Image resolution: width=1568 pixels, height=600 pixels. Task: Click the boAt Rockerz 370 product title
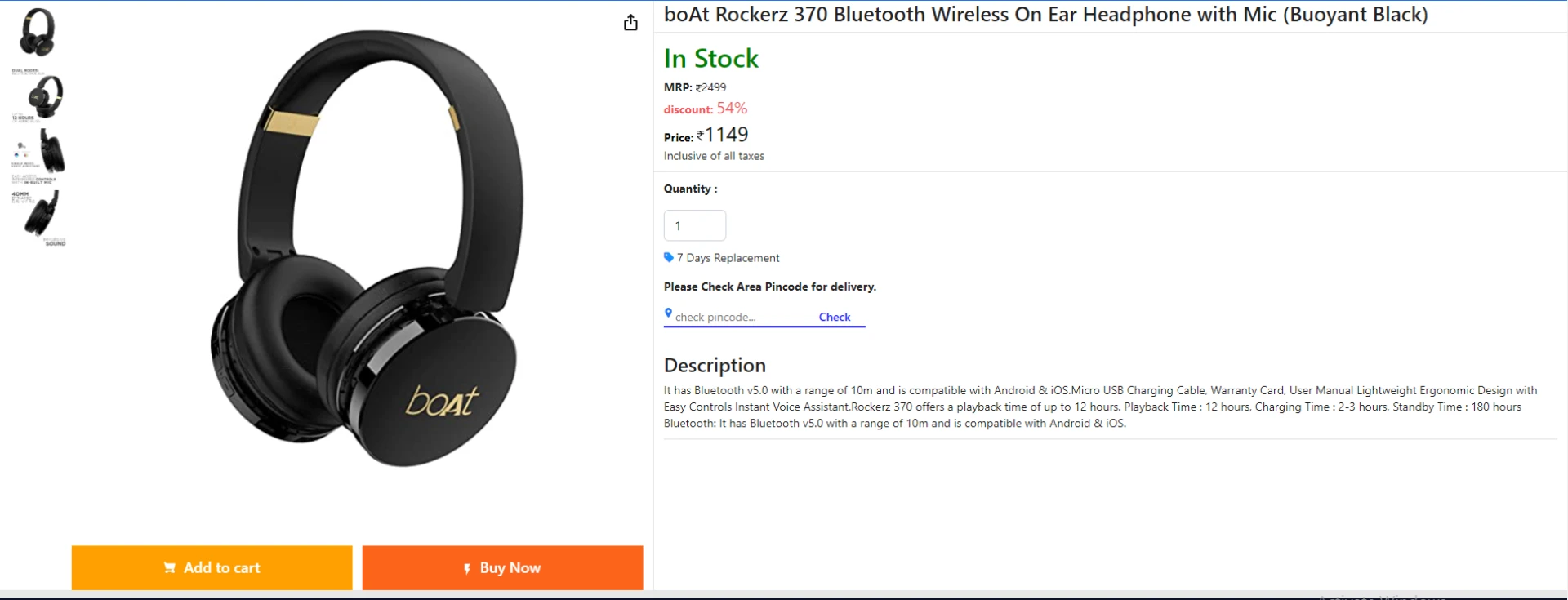pyautogui.click(x=1045, y=15)
